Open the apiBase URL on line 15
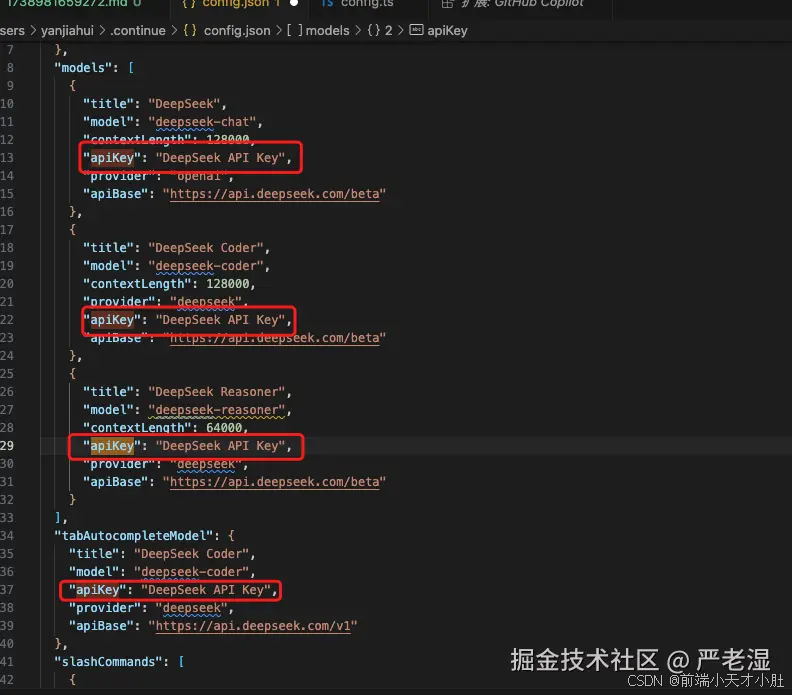 [275, 194]
